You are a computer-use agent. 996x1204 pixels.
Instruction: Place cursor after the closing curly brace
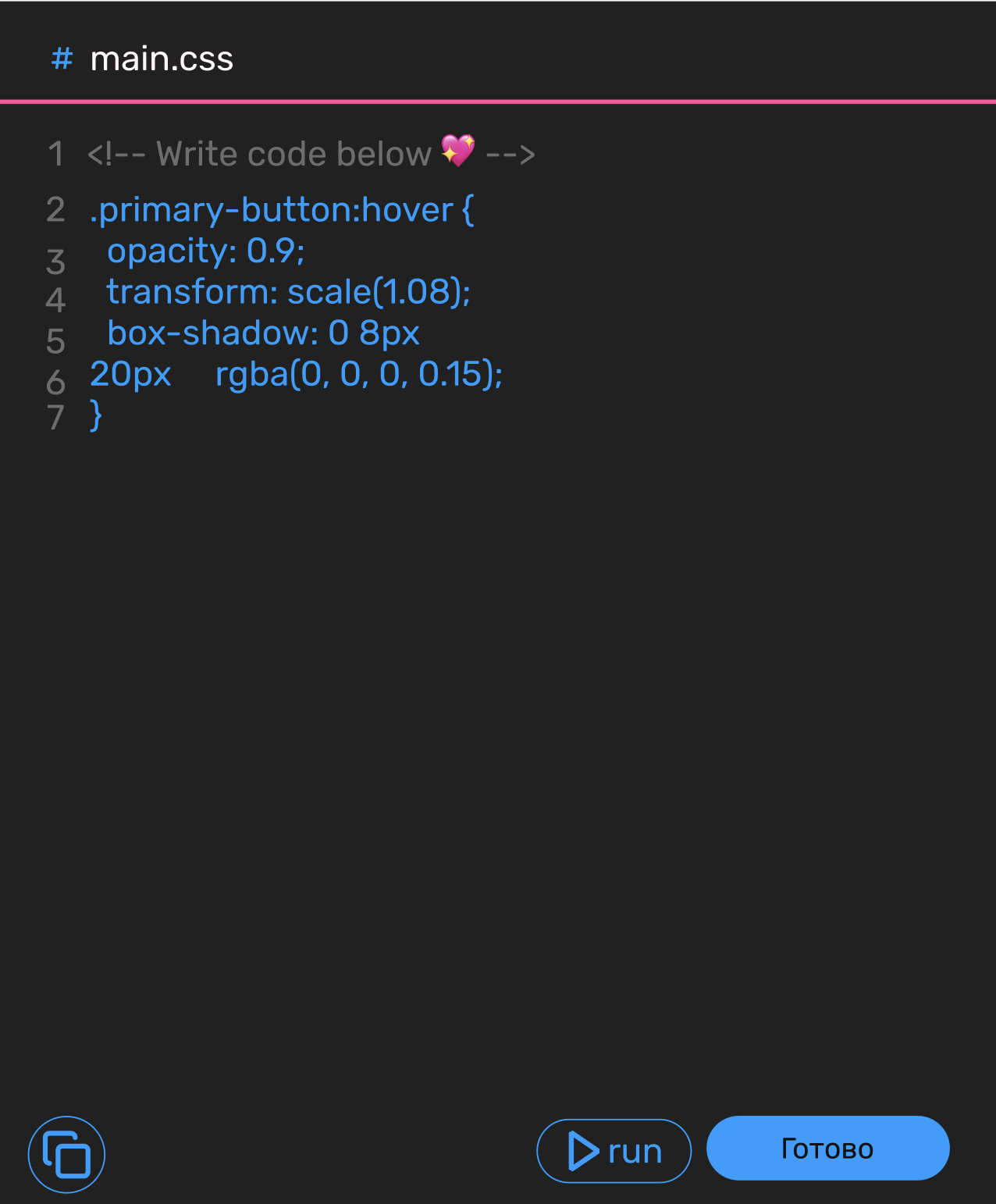106,415
